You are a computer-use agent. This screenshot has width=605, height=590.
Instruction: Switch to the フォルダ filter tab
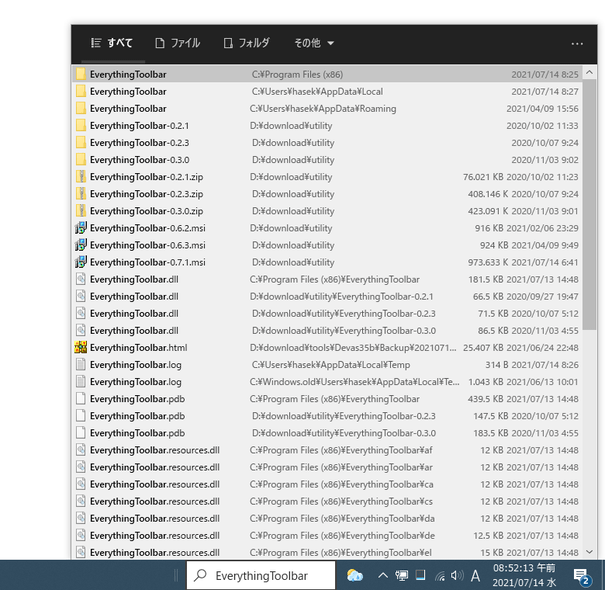pyautogui.click(x=246, y=43)
